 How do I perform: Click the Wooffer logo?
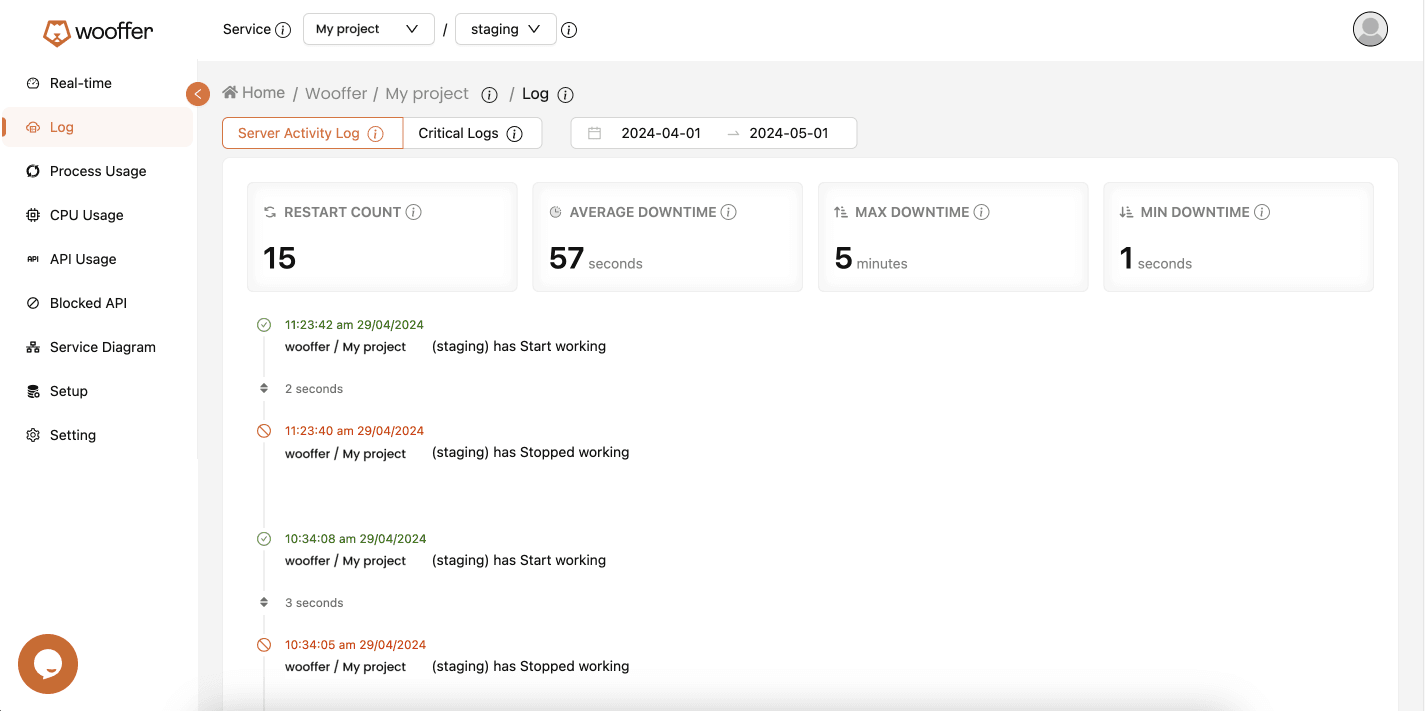98,32
